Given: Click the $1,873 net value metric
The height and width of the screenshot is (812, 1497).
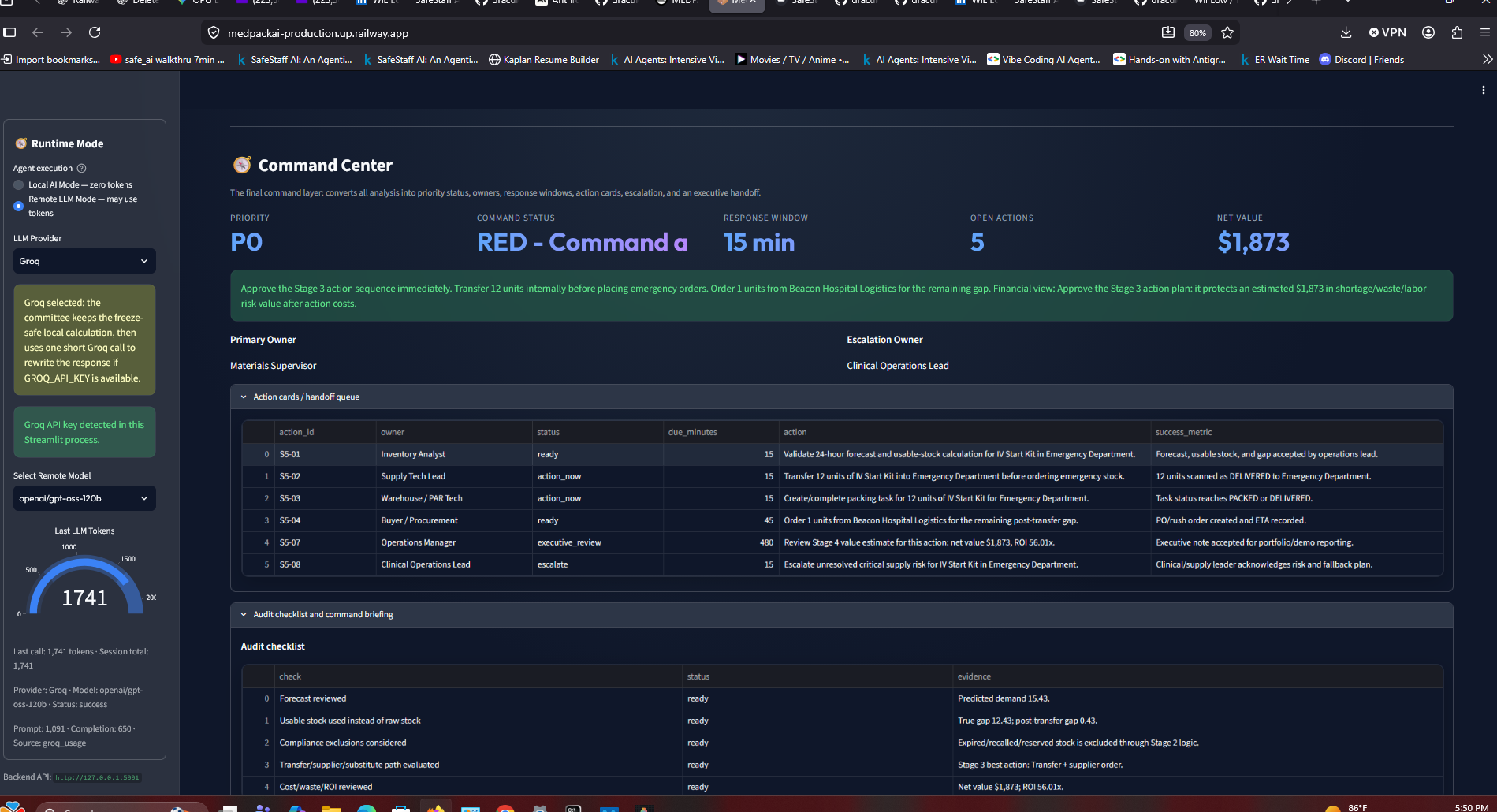Looking at the screenshot, I should (x=1253, y=242).
